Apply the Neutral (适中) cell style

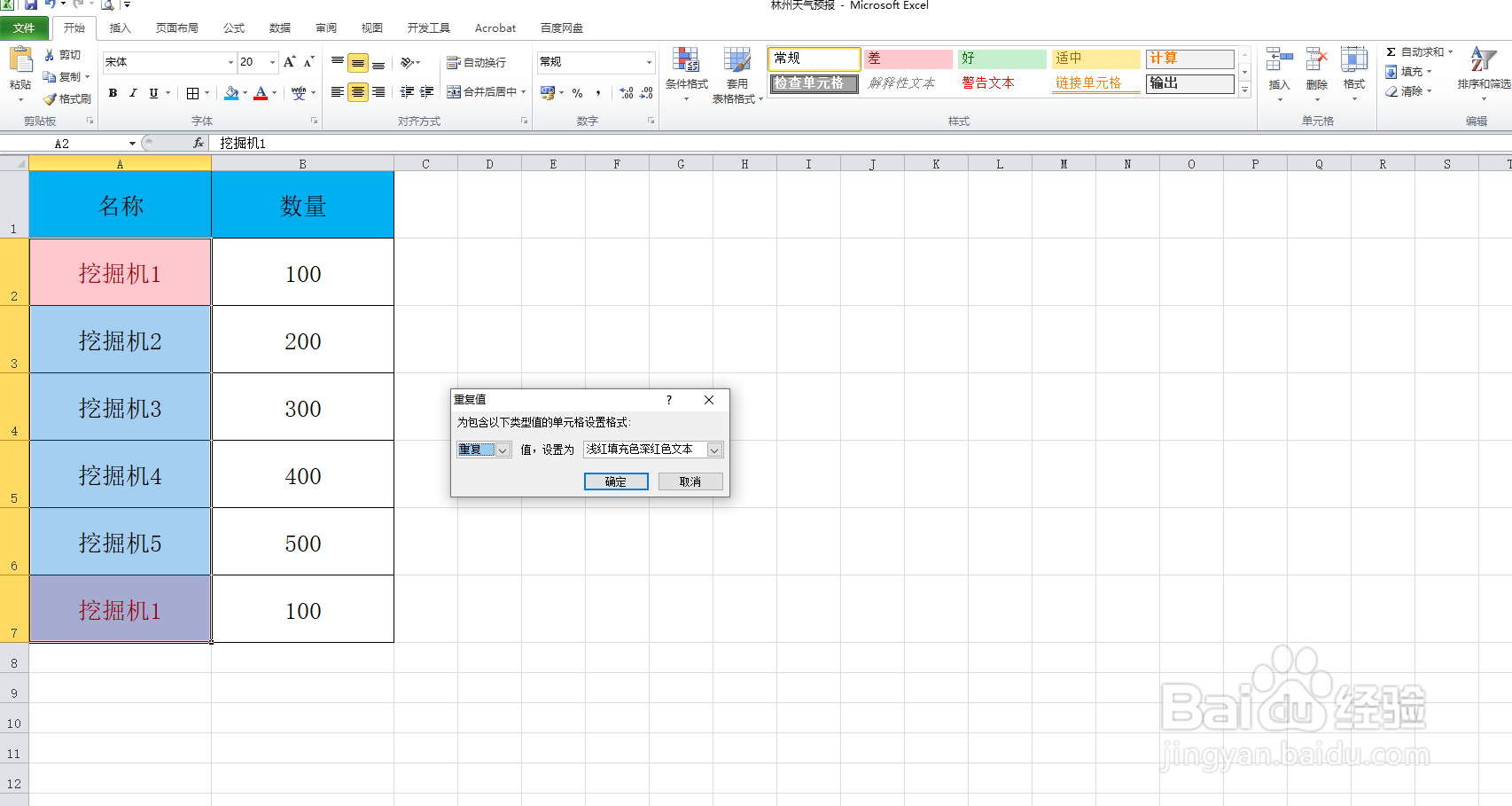click(1095, 59)
